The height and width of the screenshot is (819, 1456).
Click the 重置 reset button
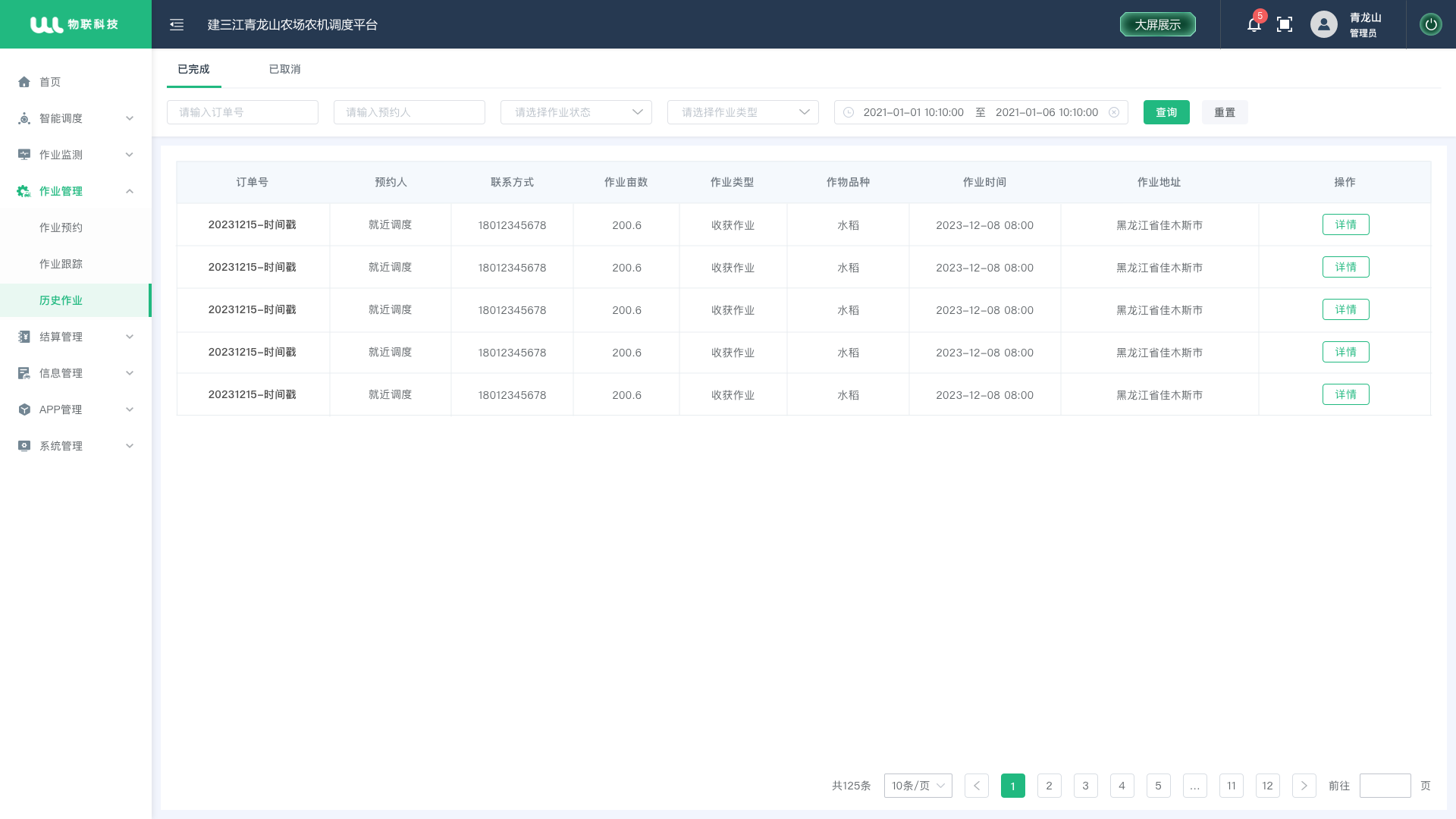coord(1225,112)
